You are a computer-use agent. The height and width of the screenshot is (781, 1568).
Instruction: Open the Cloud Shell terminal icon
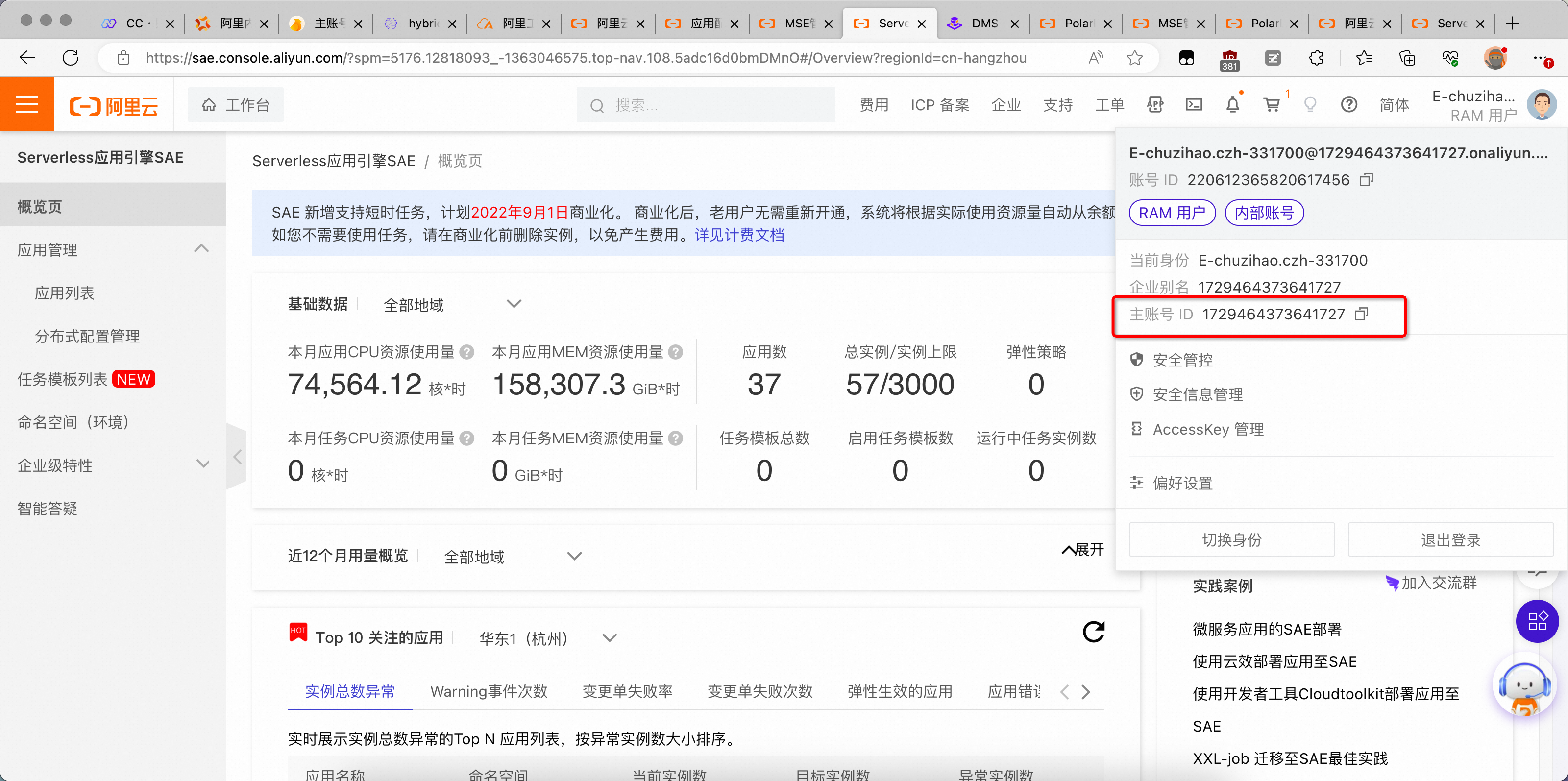pos(1194,105)
